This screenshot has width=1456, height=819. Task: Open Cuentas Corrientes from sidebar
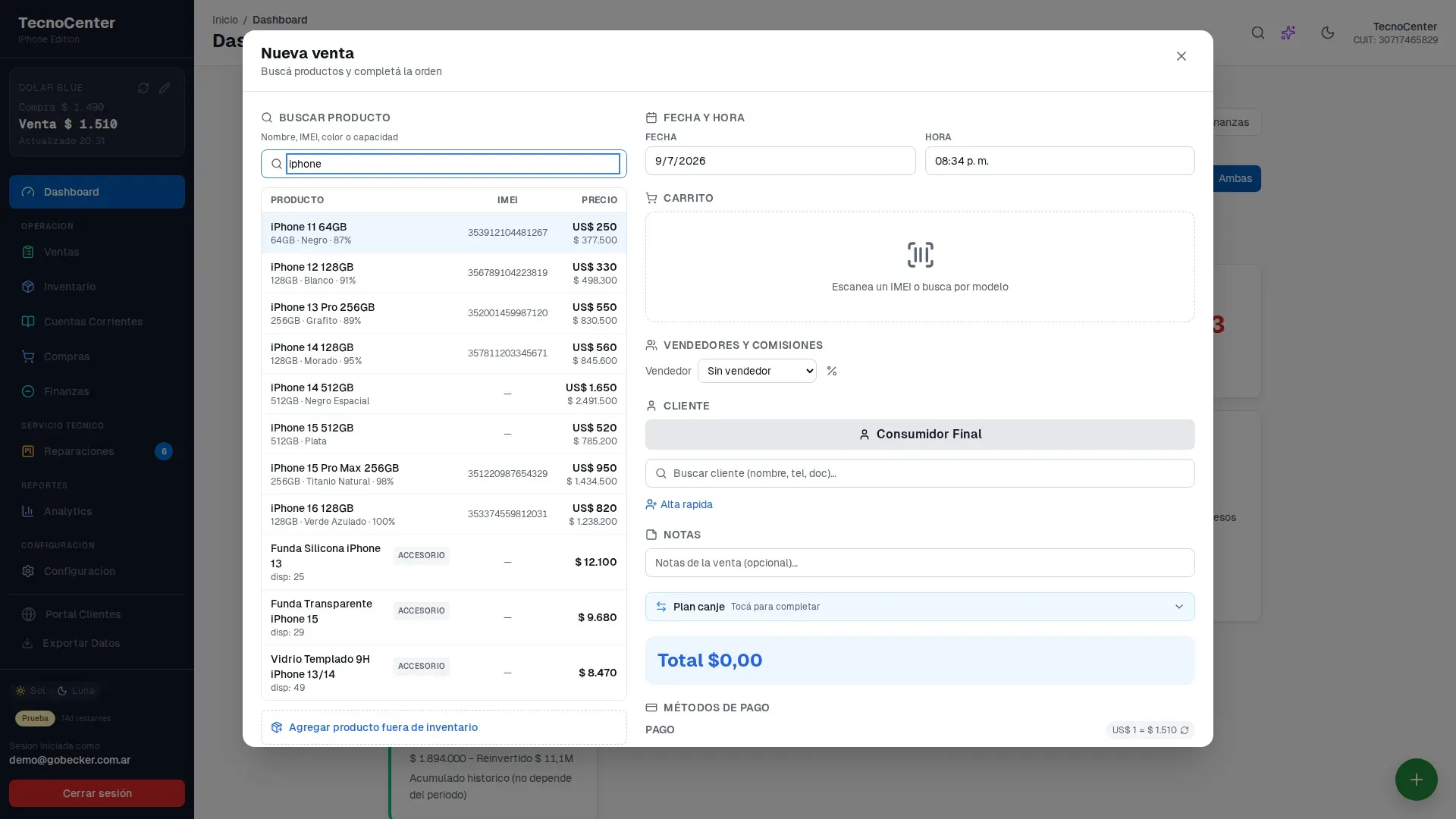click(97, 322)
